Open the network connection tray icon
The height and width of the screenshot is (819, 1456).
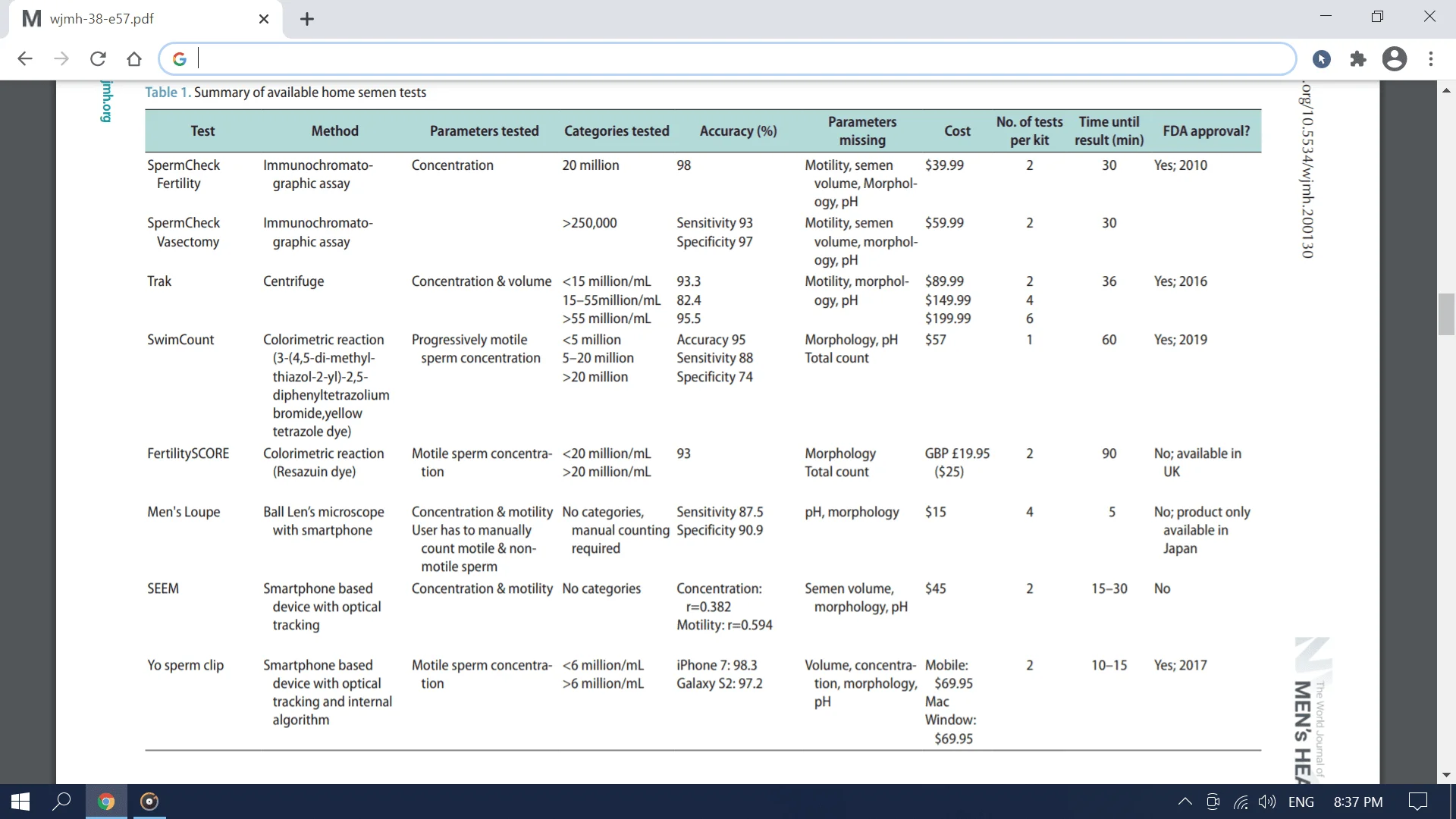click(x=1241, y=802)
